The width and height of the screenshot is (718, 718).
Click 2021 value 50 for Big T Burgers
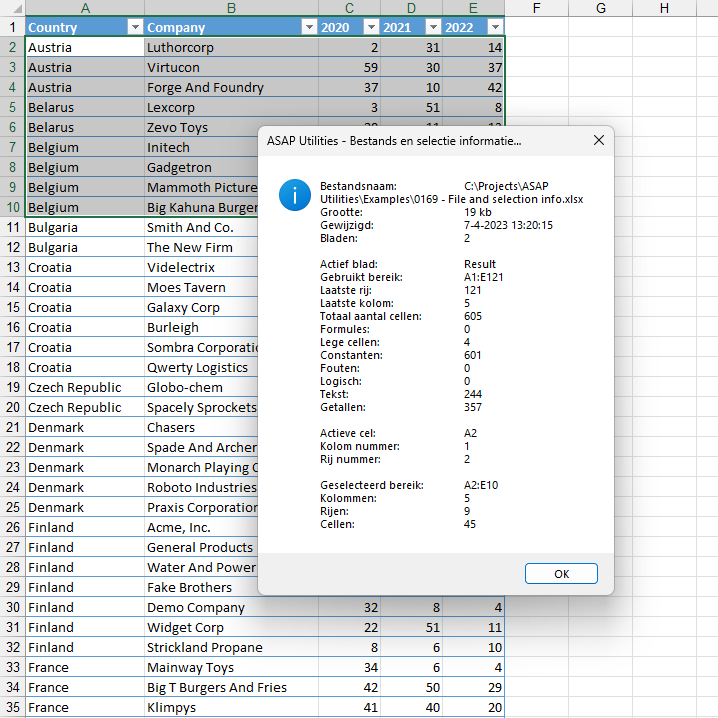click(x=411, y=687)
